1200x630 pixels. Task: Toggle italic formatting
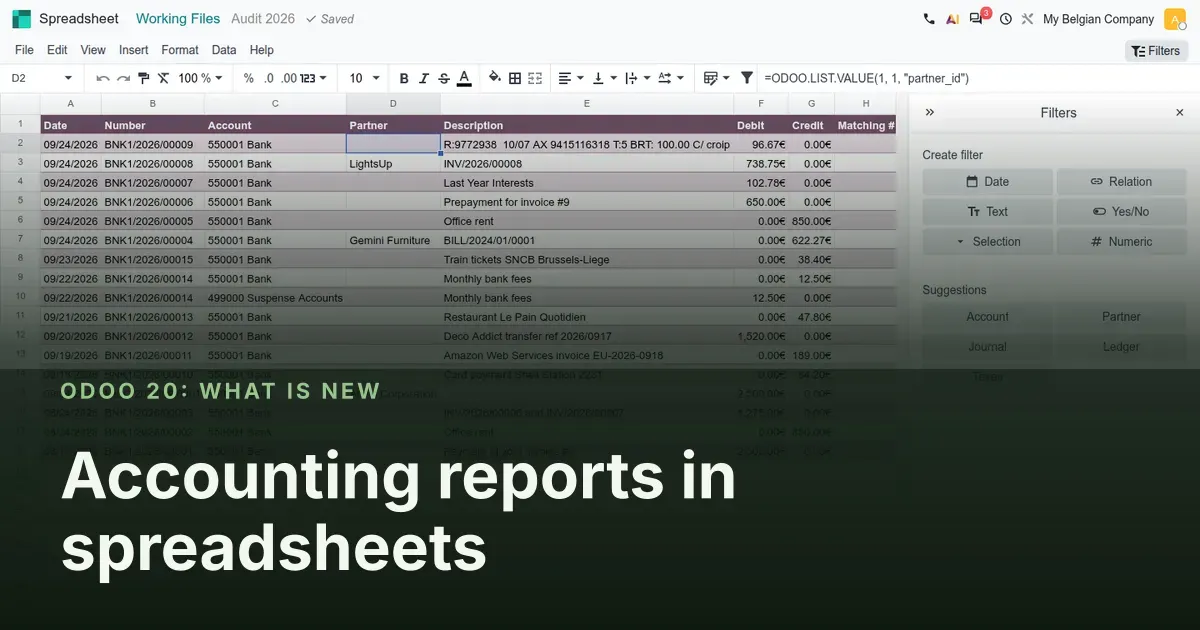point(424,78)
